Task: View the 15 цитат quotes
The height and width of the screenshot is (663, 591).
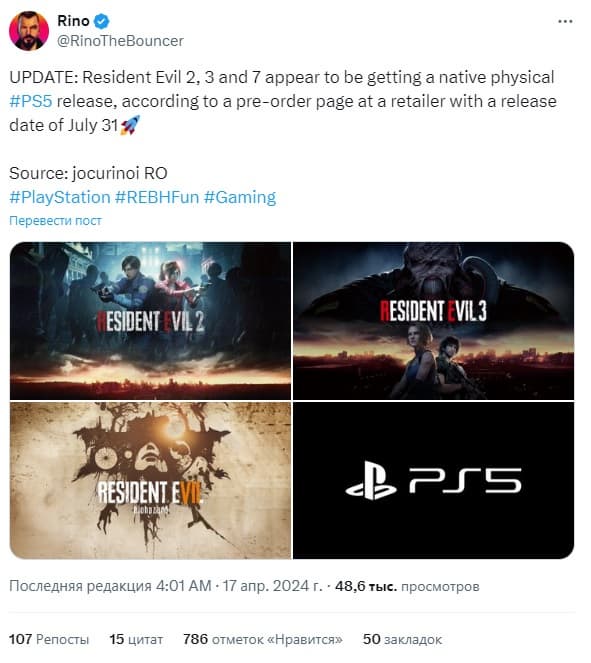Action: click(136, 639)
